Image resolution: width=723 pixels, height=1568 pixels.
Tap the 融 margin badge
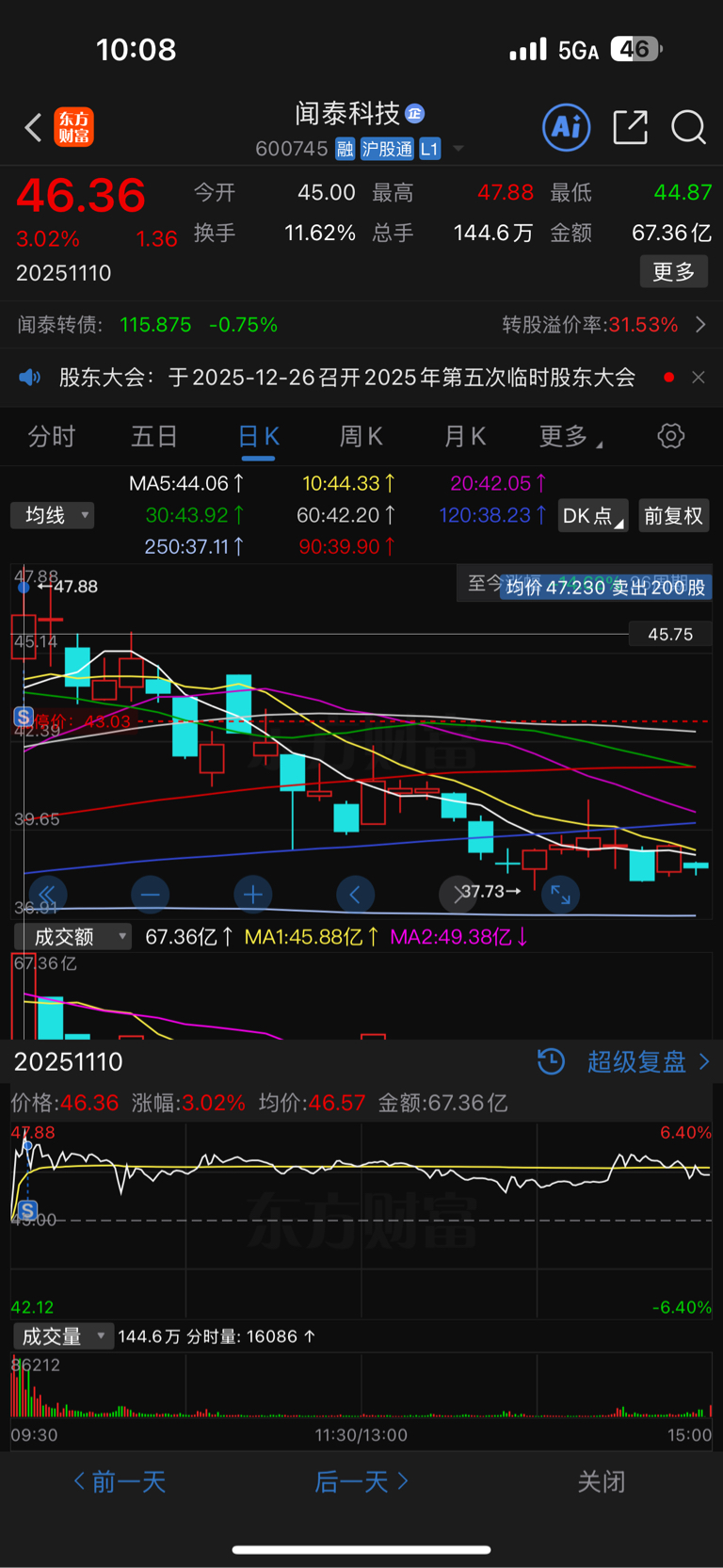point(345,149)
